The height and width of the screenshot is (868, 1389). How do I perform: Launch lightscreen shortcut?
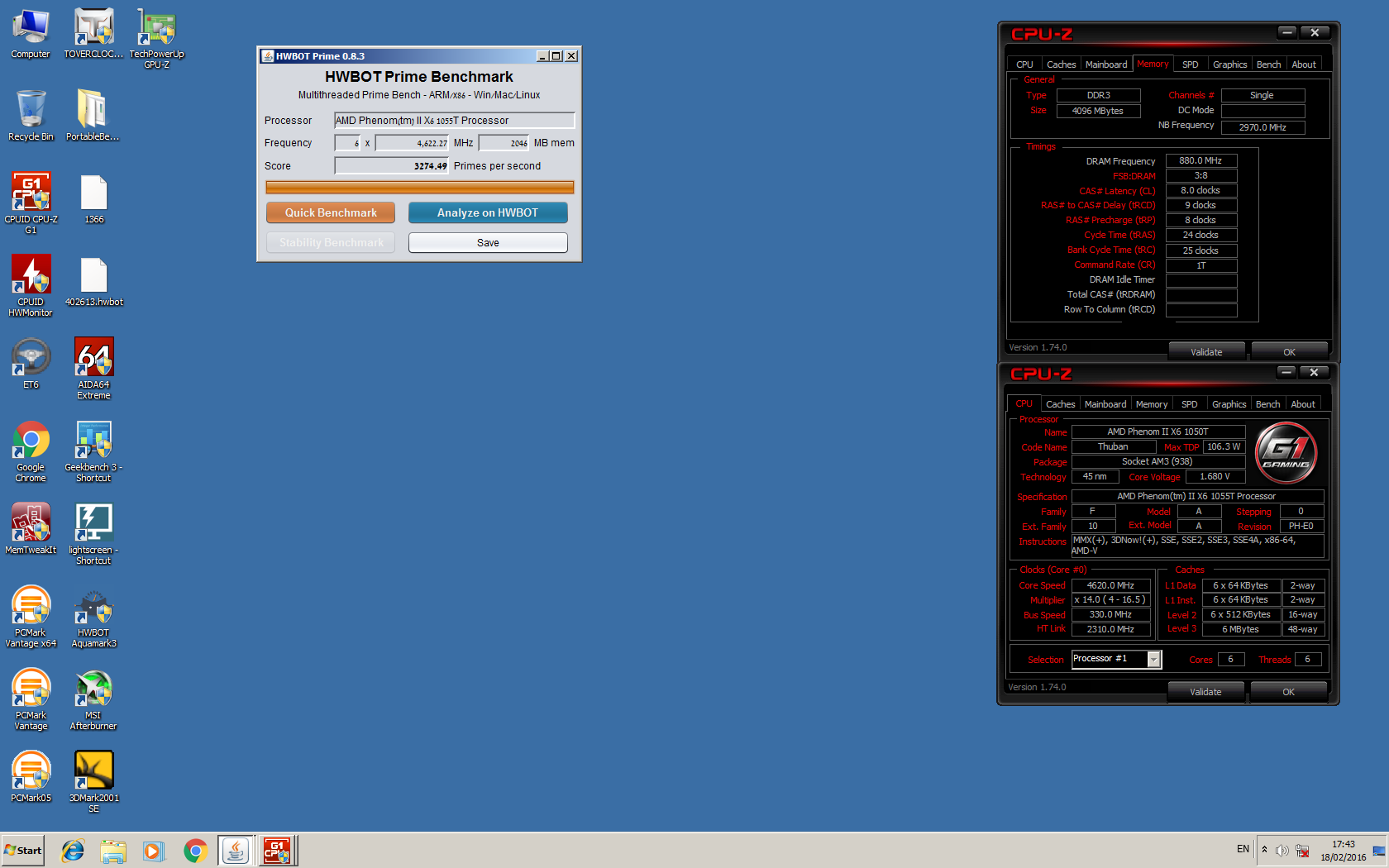pos(93,534)
